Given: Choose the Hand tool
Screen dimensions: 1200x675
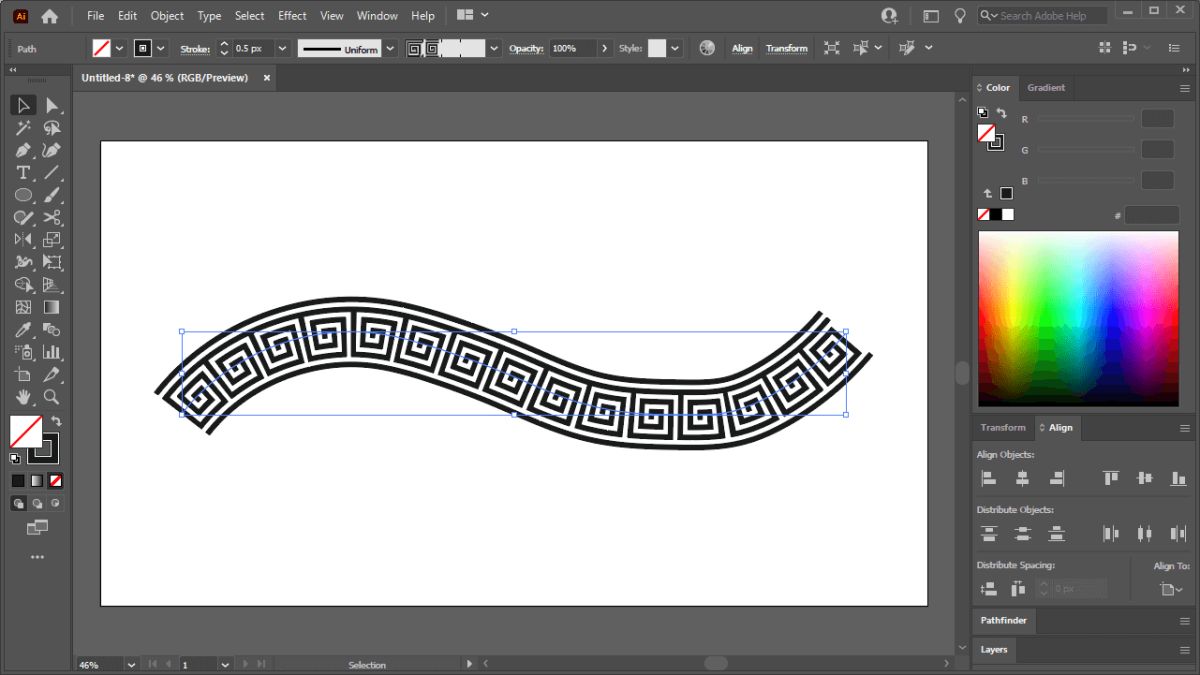Looking at the screenshot, I should [x=23, y=397].
